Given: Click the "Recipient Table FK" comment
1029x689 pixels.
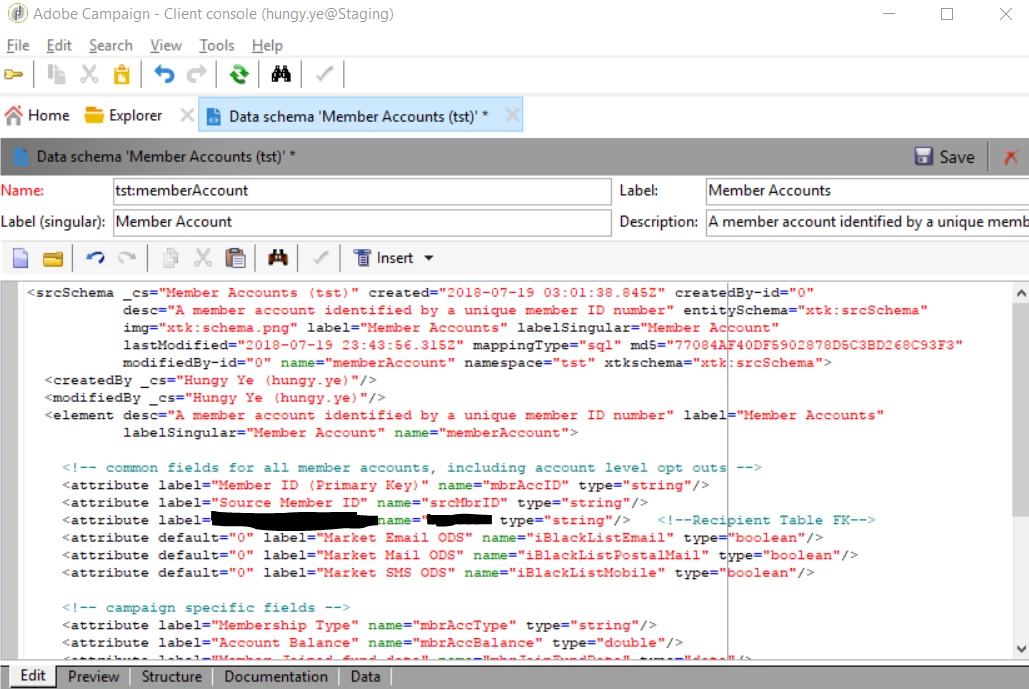Looking at the screenshot, I should coord(766,520).
